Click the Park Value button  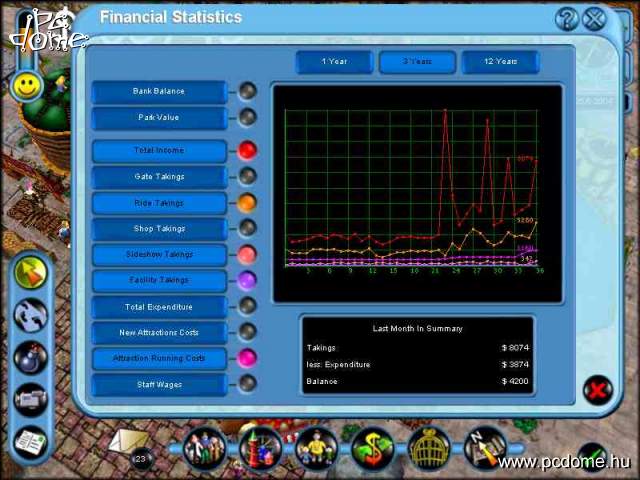pos(158,118)
